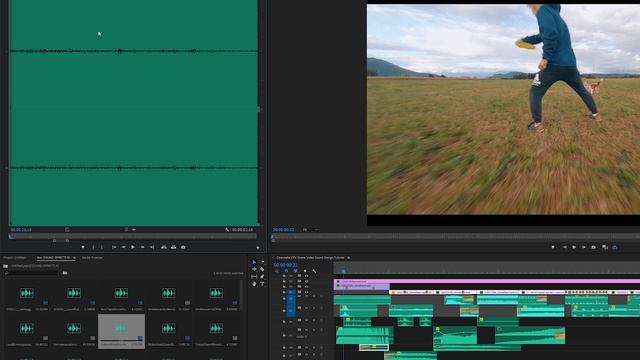This screenshot has width=640, height=360.
Task: Open Source monitor settings wrench
Action: (227, 230)
